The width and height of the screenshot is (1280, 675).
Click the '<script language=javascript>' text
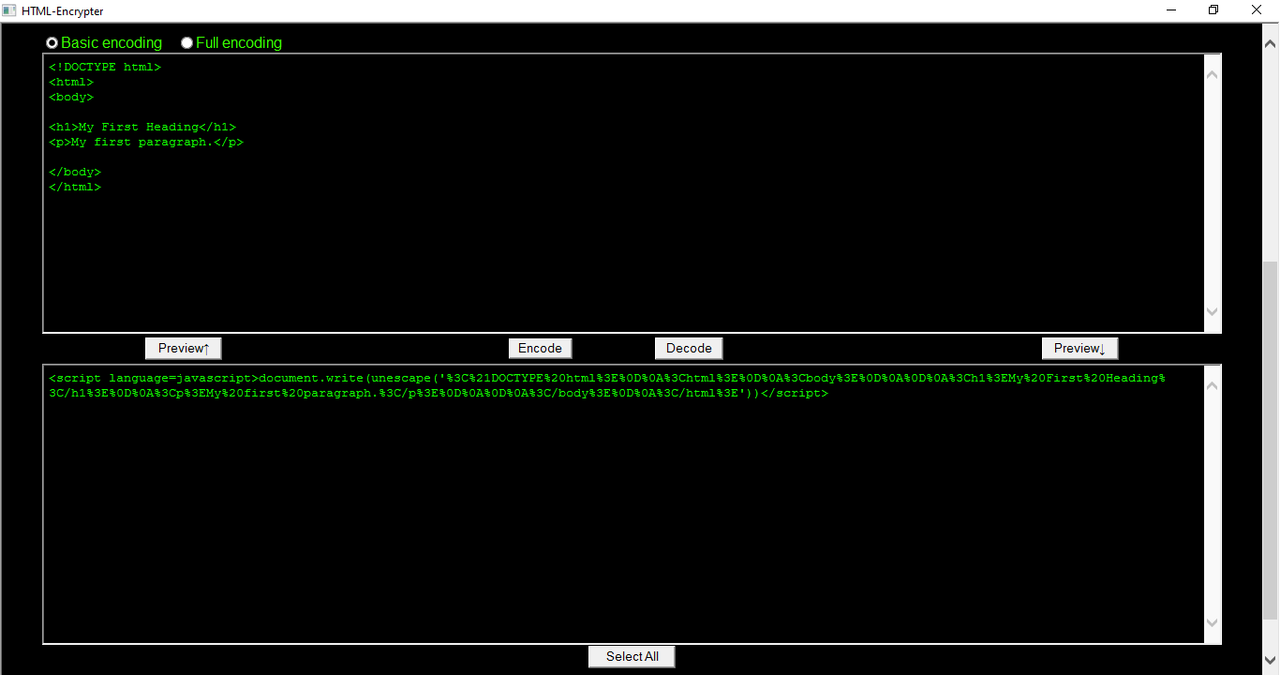coord(153,378)
